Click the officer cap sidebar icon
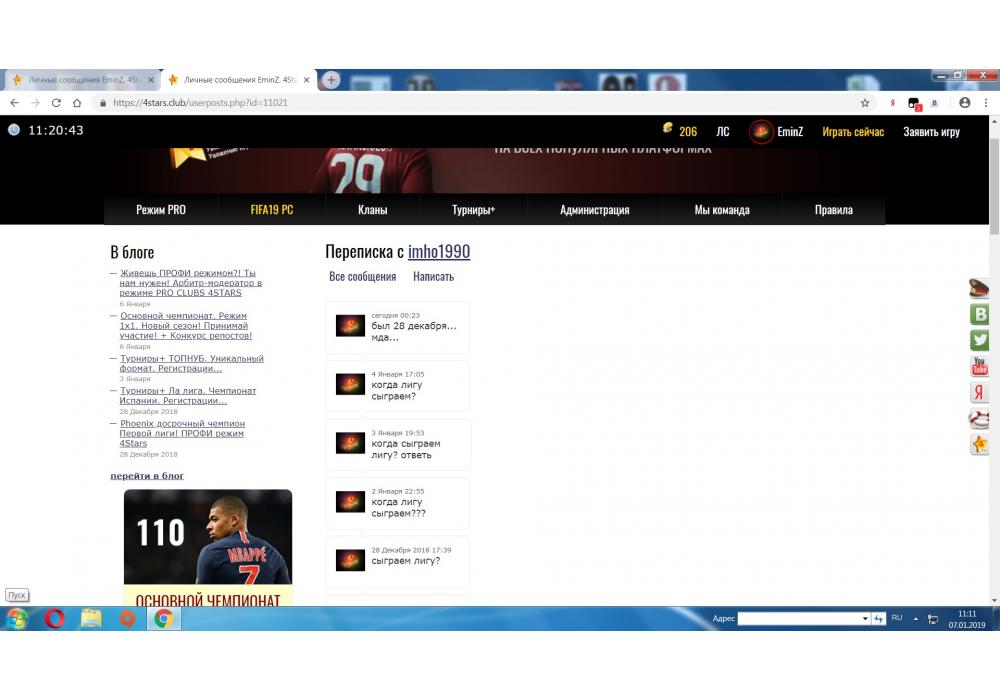Image resolution: width=1000 pixels, height=700 pixels. click(x=980, y=289)
